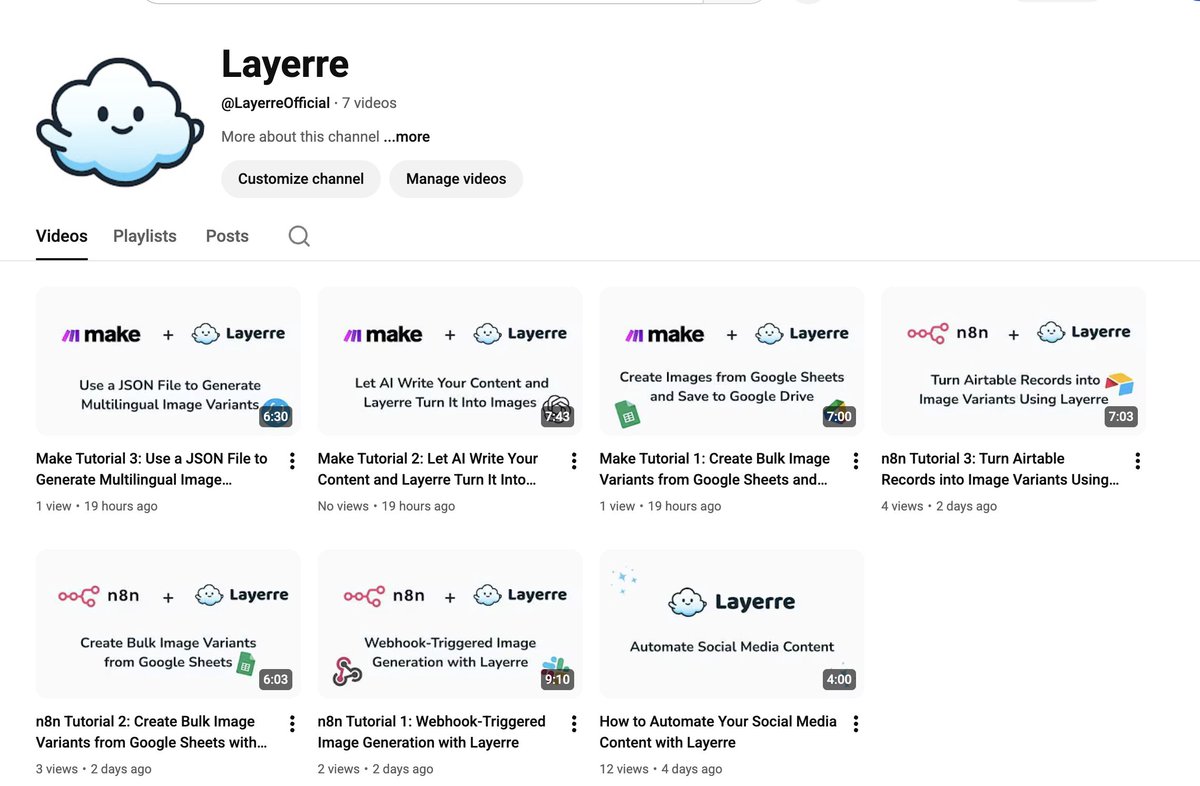Click title 'Make Tutorial 2: Let AI Write'
The width and height of the screenshot is (1200, 786).
pyautogui.click(x=428, y=469)
